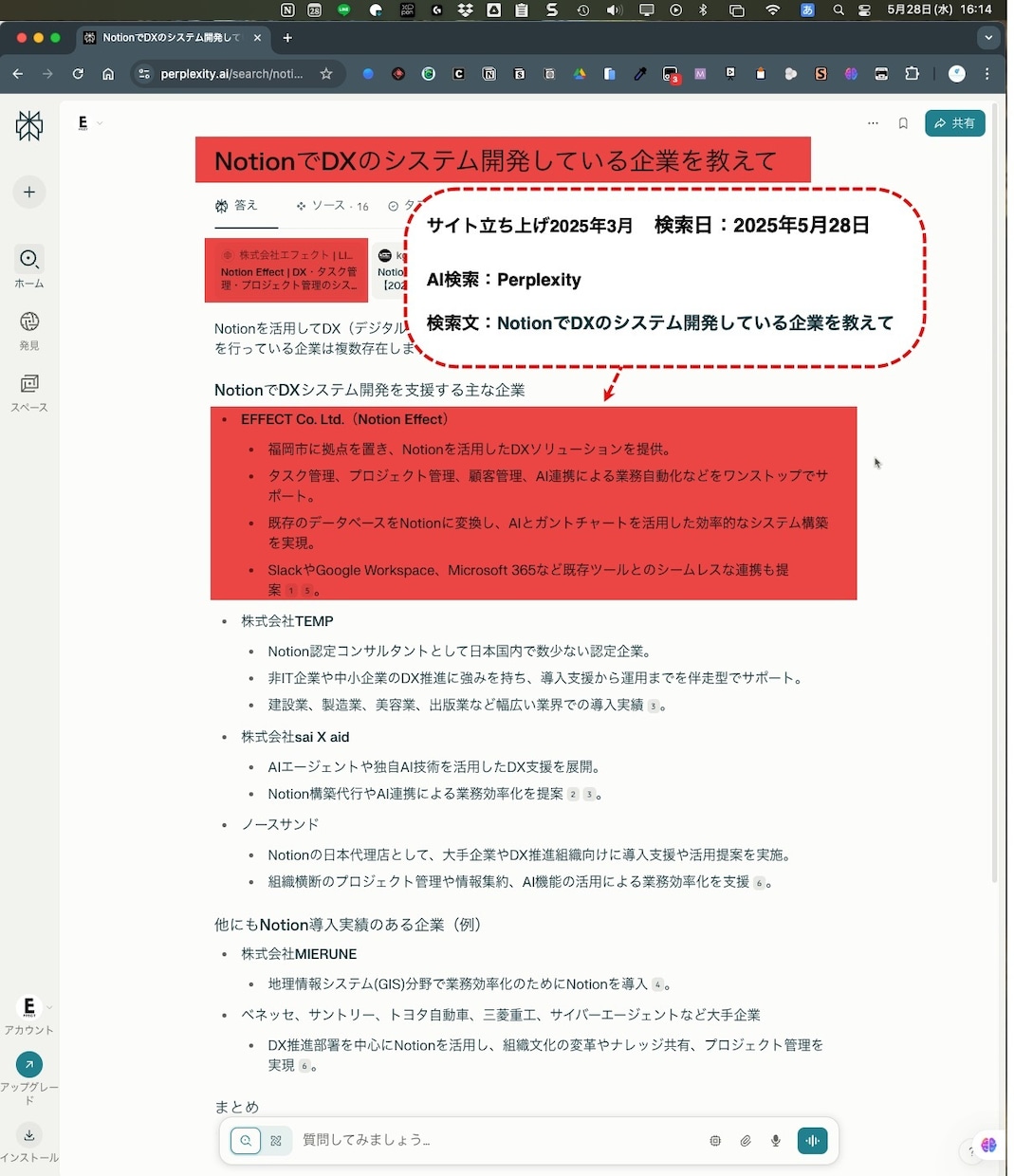Click the perplexity.ai address bar
Screen dimensions: 1014x1176
pos(232,74)
